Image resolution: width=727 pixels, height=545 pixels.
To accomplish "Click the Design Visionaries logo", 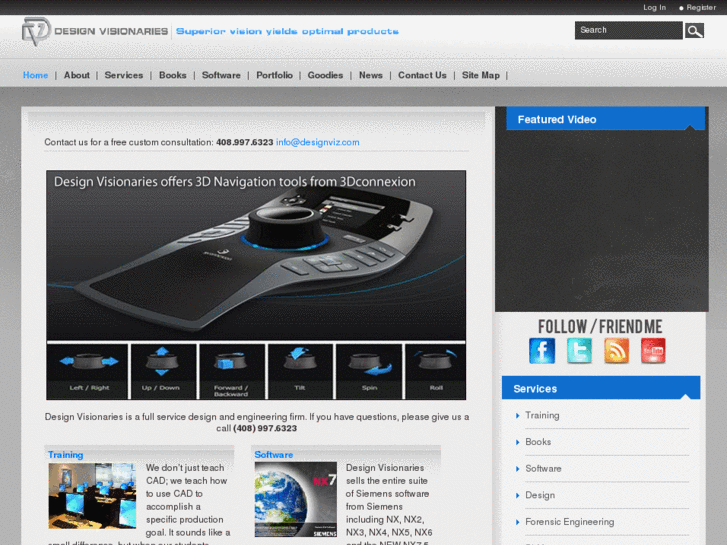I will (x=95, y=31).
